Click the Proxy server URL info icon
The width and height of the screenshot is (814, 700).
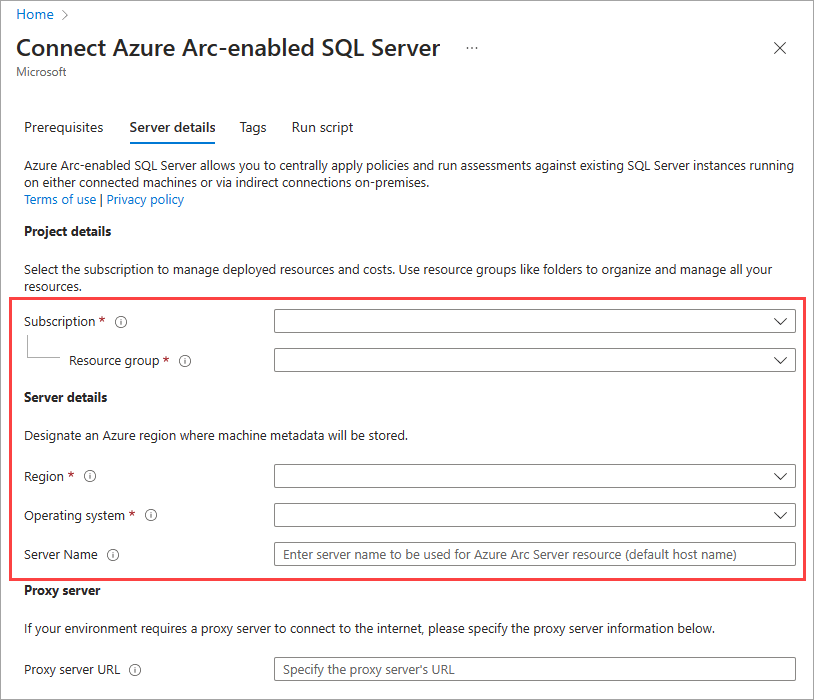[x=134, y=670]
